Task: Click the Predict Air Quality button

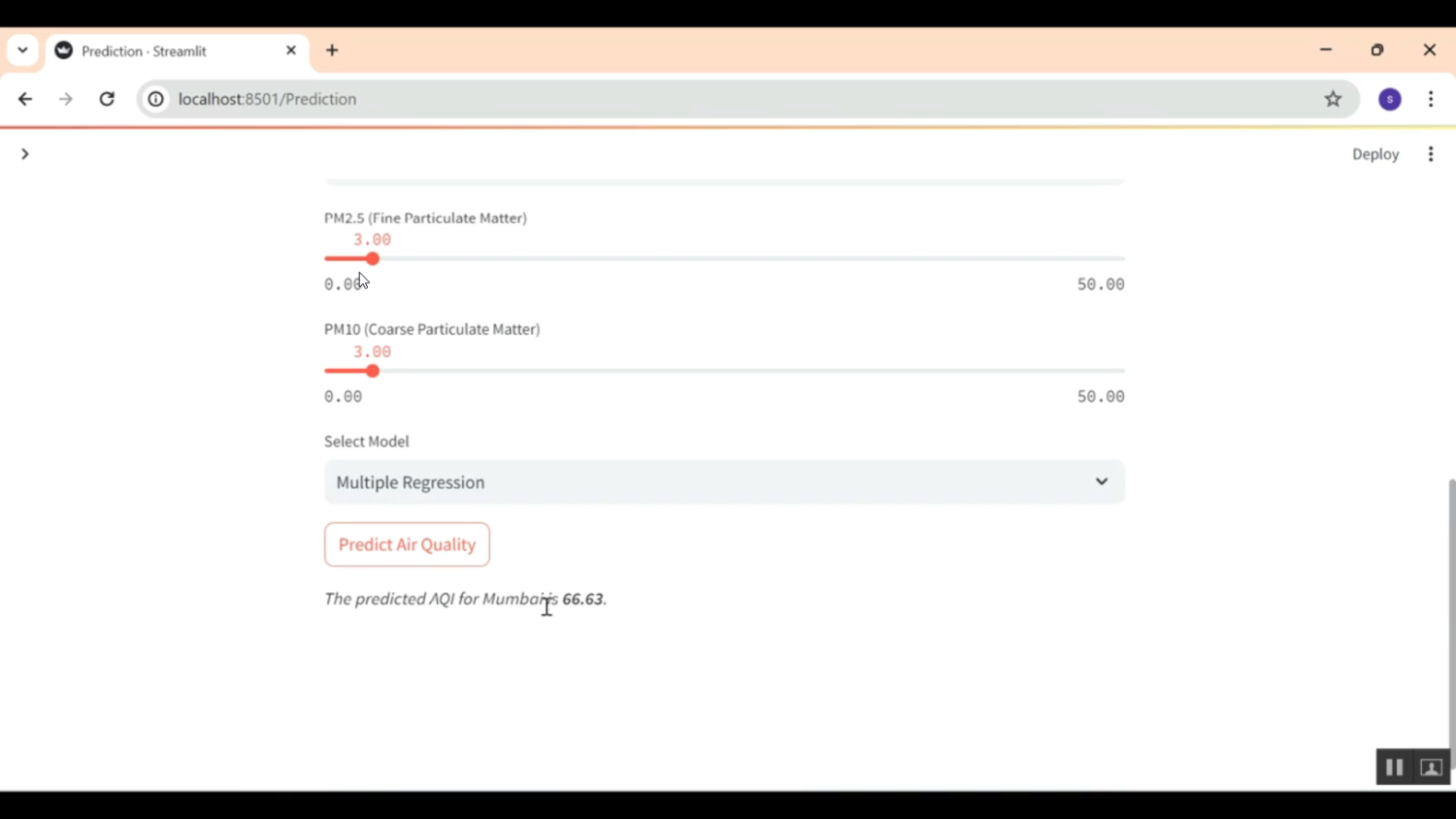Action: point(407,544)
